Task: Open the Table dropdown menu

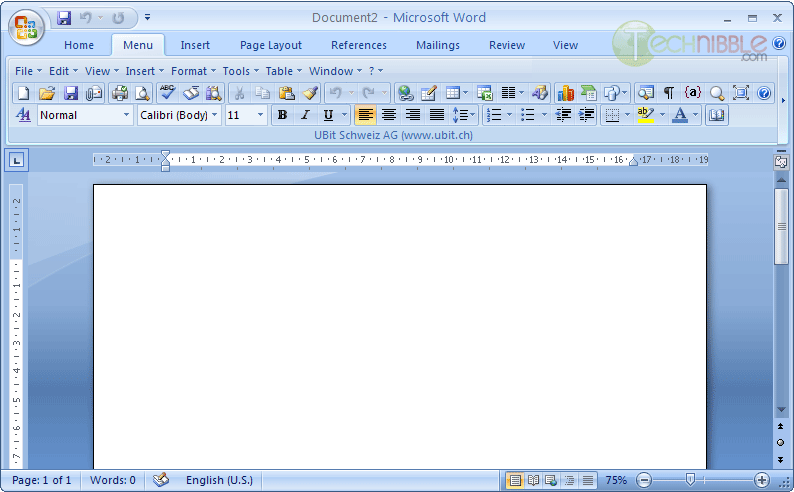Action: [284, 71]
